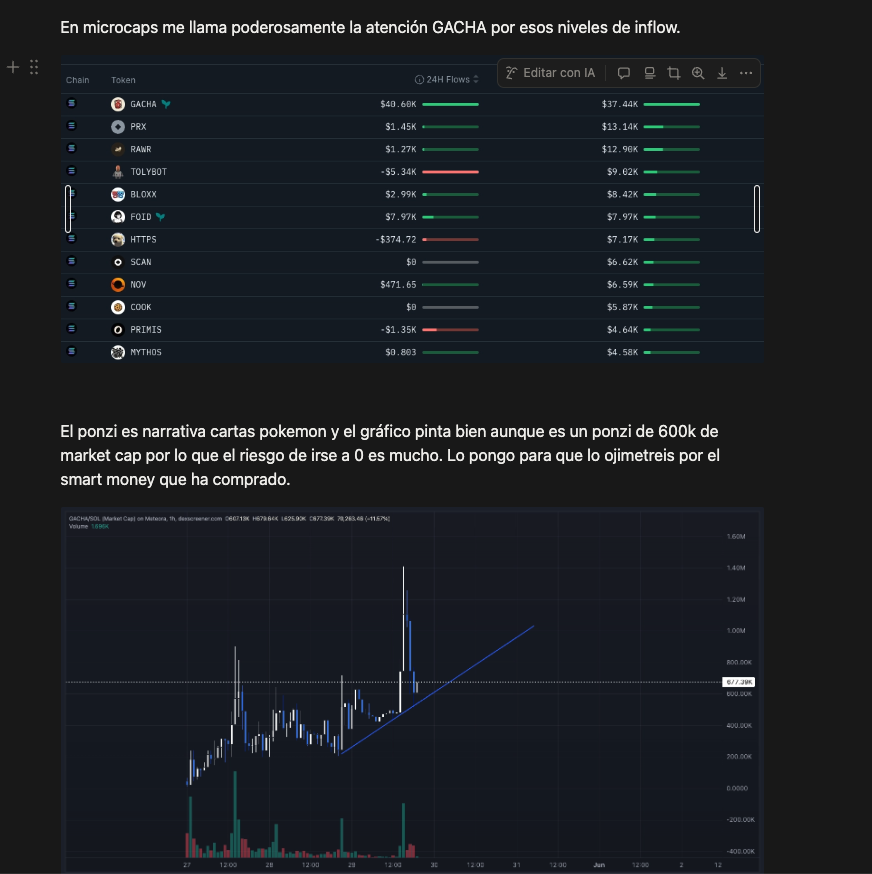This screenshot has height=874, width=872.
Task: Click the HTTPS token logo
Action: pos(118,240)
